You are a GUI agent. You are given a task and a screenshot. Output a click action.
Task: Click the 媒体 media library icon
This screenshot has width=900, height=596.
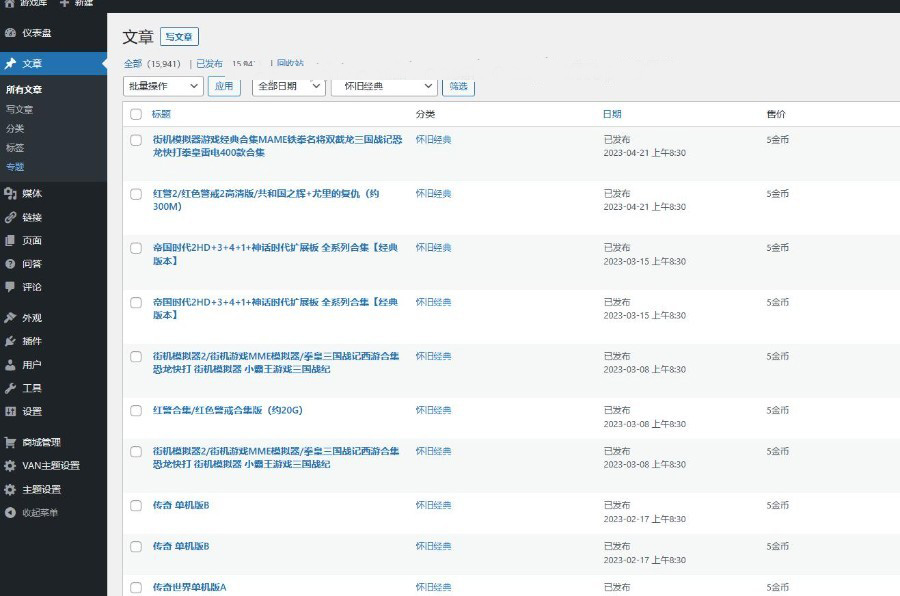[x=11, y=193]
